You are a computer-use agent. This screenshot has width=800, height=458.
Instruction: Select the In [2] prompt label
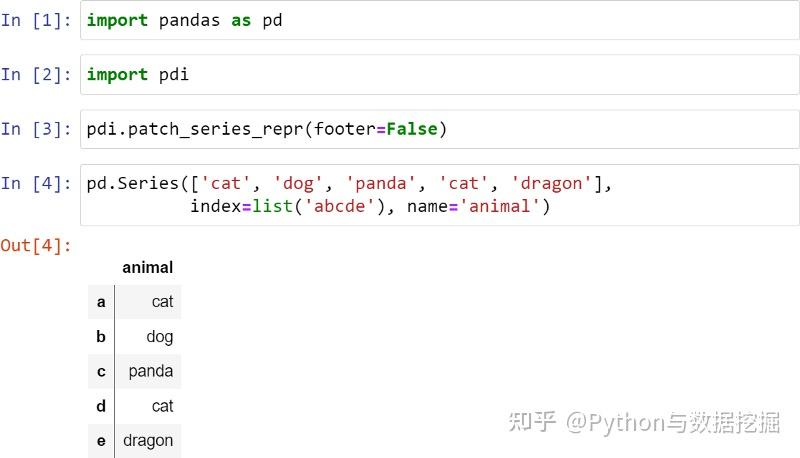36,74
